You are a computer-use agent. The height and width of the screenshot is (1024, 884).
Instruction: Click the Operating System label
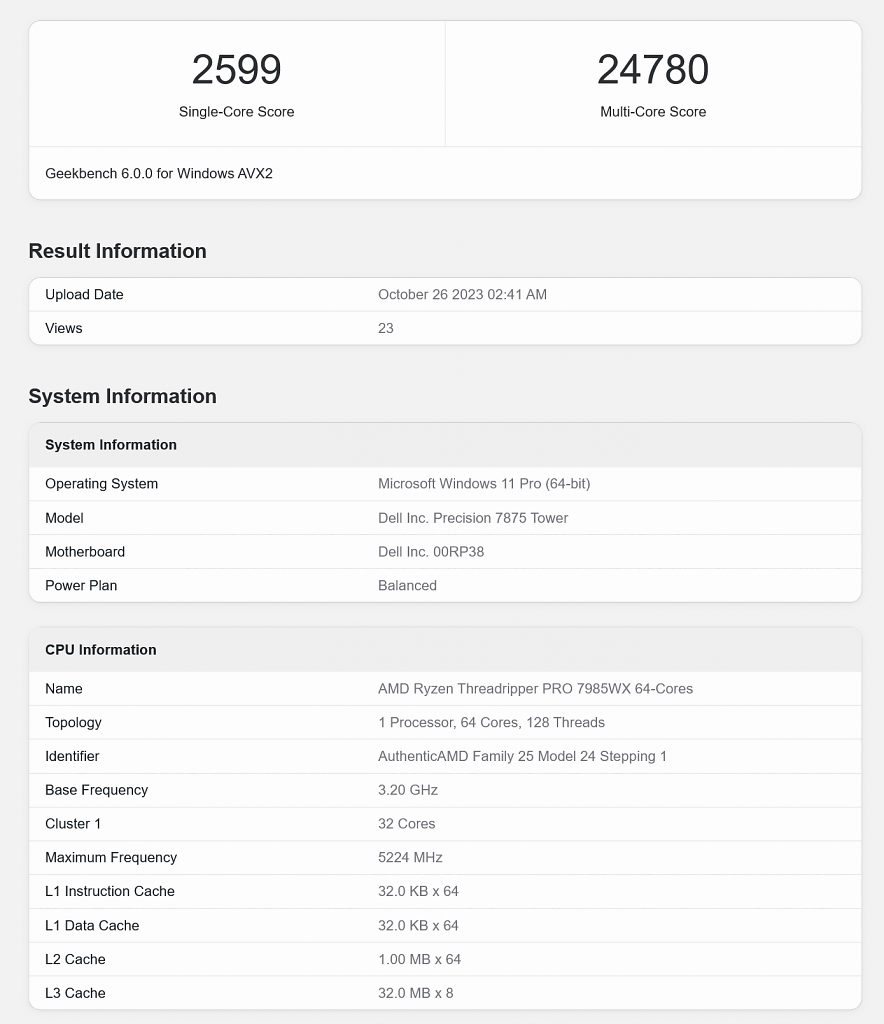point(101,484)
